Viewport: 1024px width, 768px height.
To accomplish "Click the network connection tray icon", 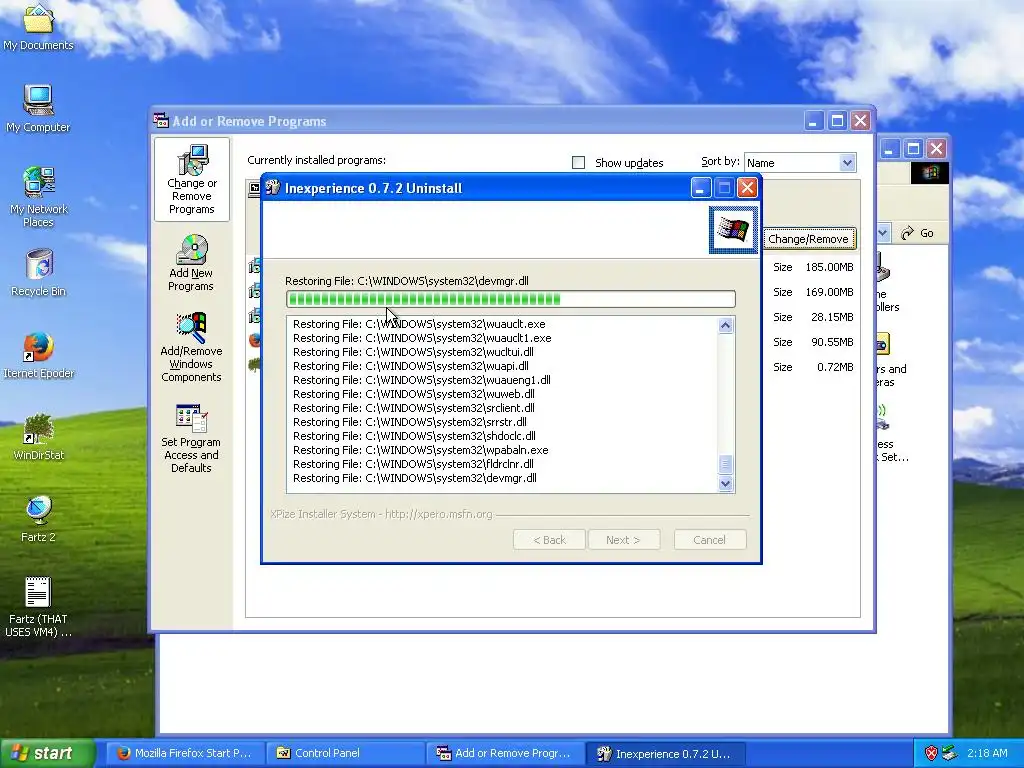I will (x=949, y=753).
